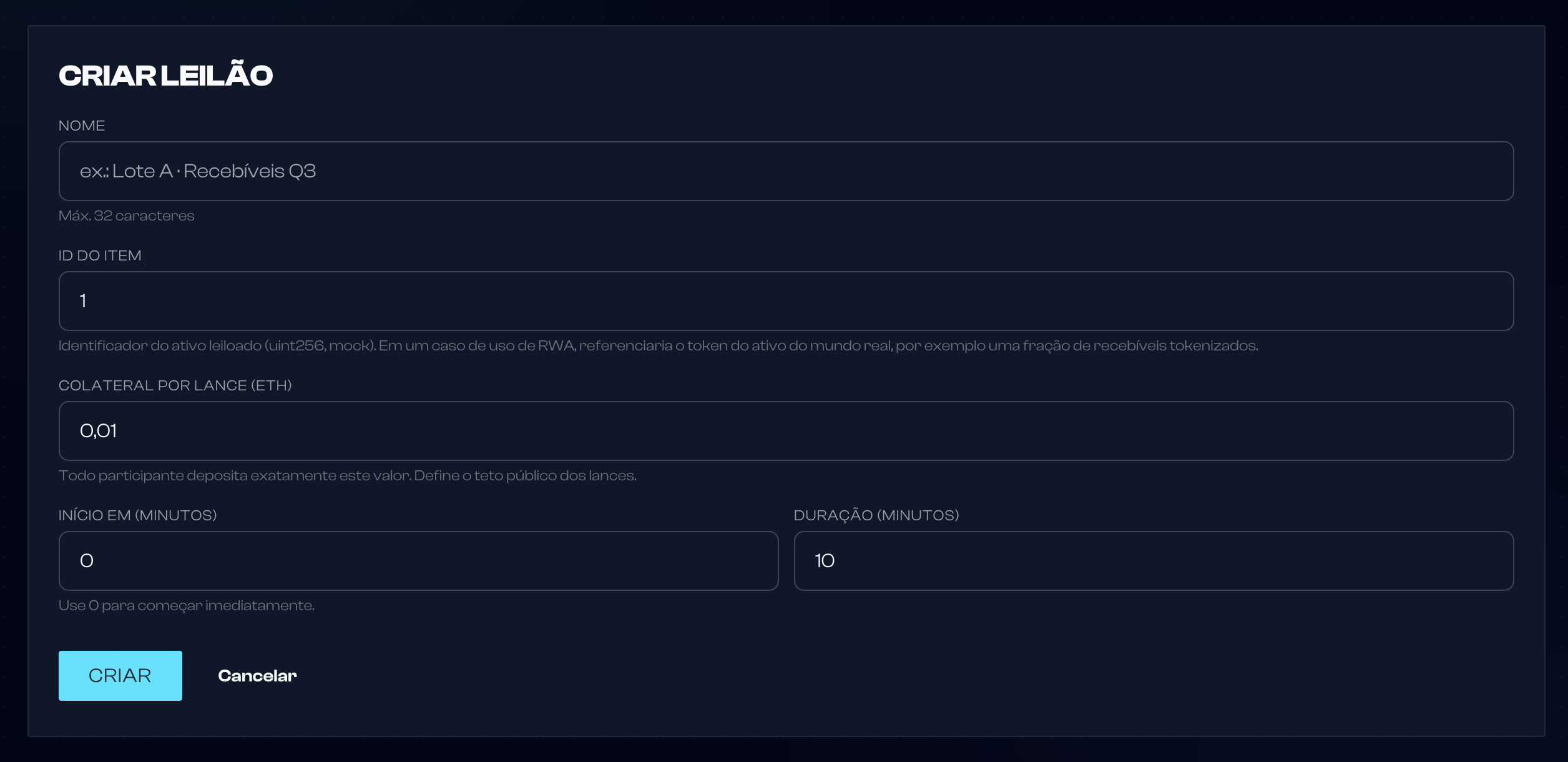Select the COLATERAL POR LANCE (ETH) label
1568x762 pixels.
click(x=175, y=385)
